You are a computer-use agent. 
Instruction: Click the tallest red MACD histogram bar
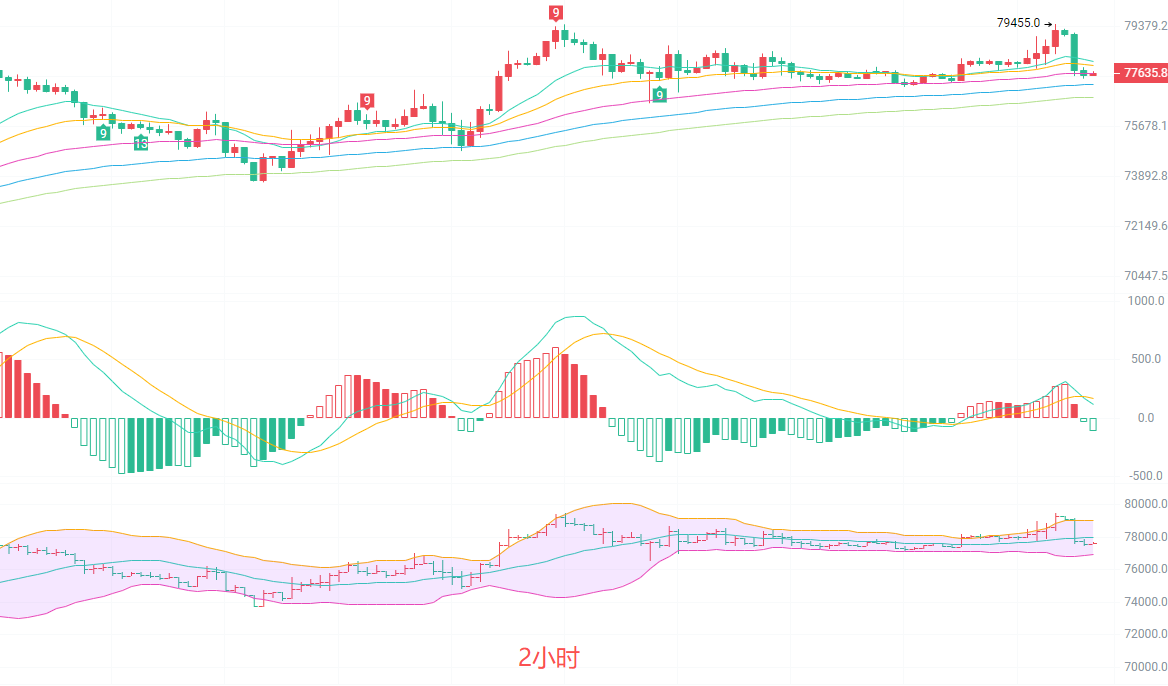[555, 382]
